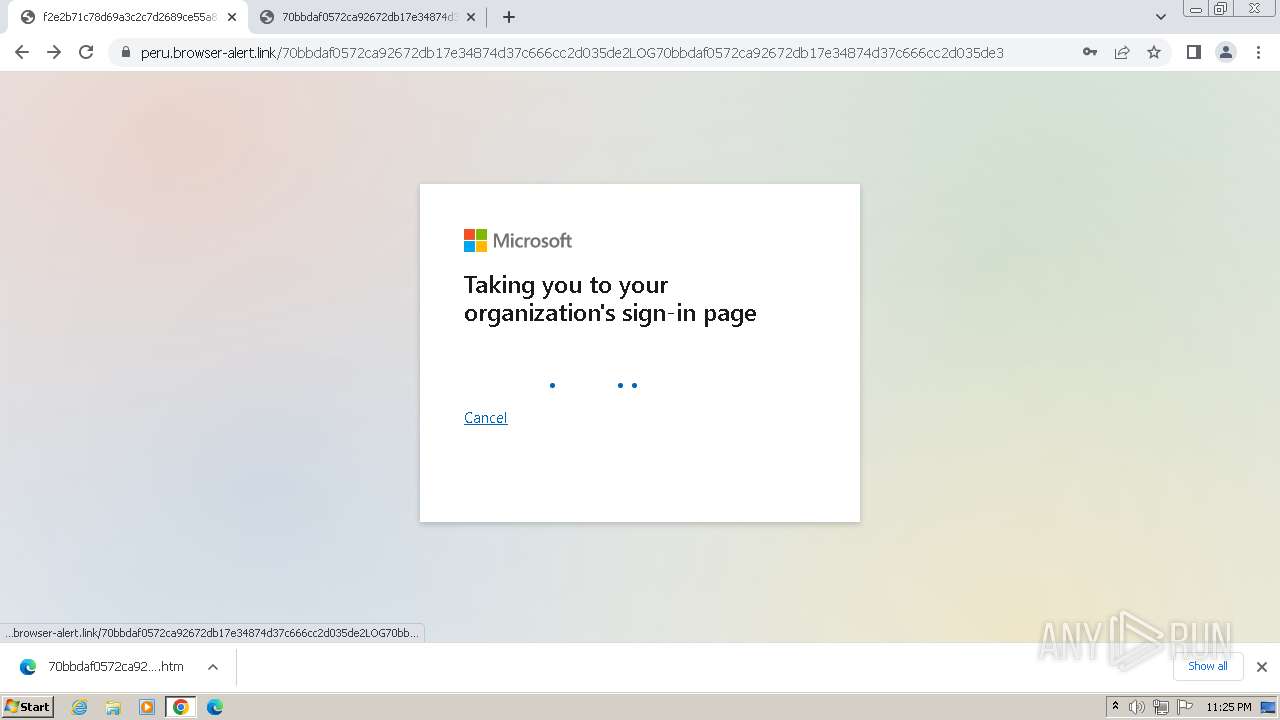Image resolution: width=1280 pixels, height=720 pixels.
Task: Expand the download item options chevron
Action: coord(213,667)
